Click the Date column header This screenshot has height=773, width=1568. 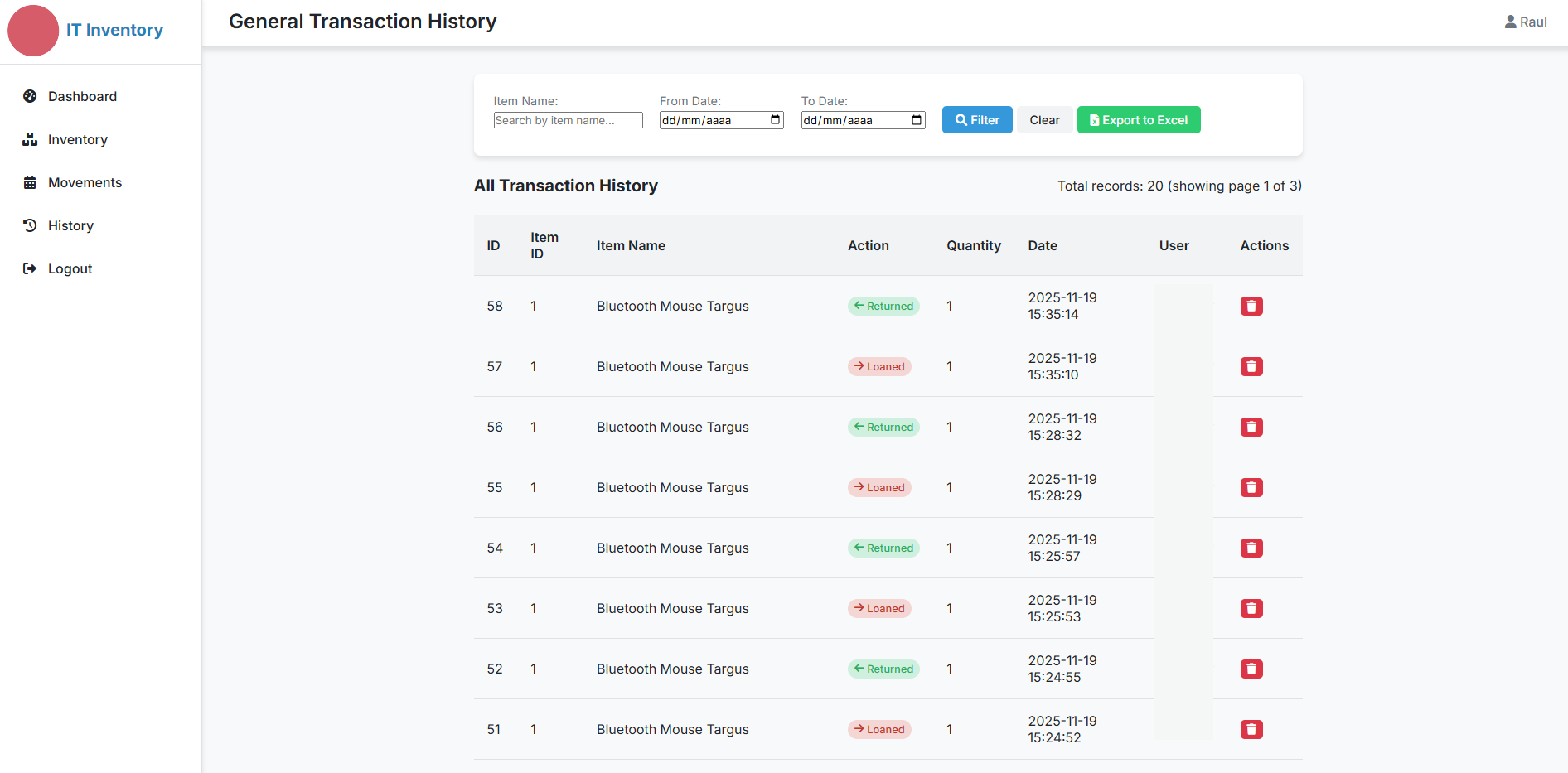(1043, 245)
